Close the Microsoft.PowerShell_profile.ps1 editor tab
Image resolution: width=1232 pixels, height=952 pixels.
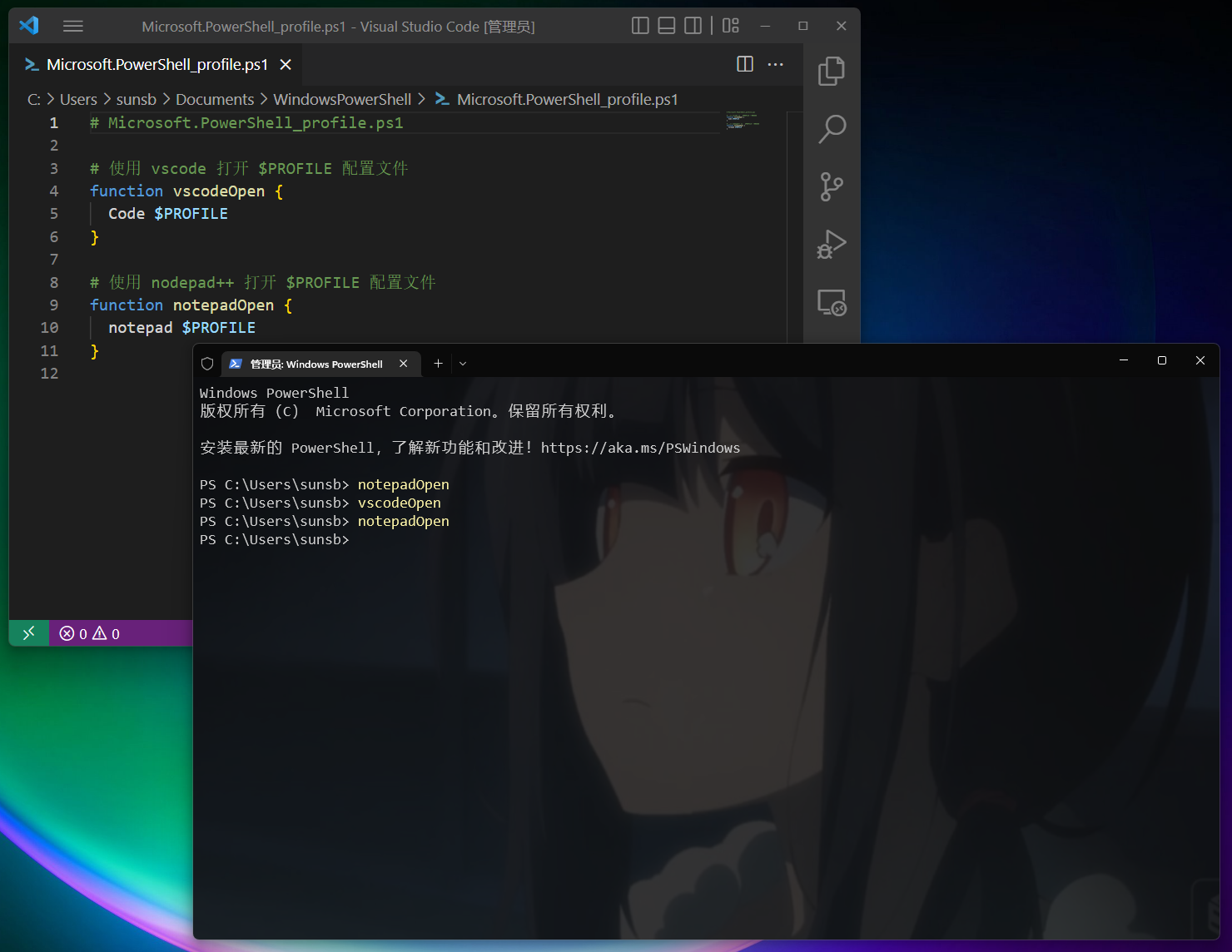click(286, 64)
